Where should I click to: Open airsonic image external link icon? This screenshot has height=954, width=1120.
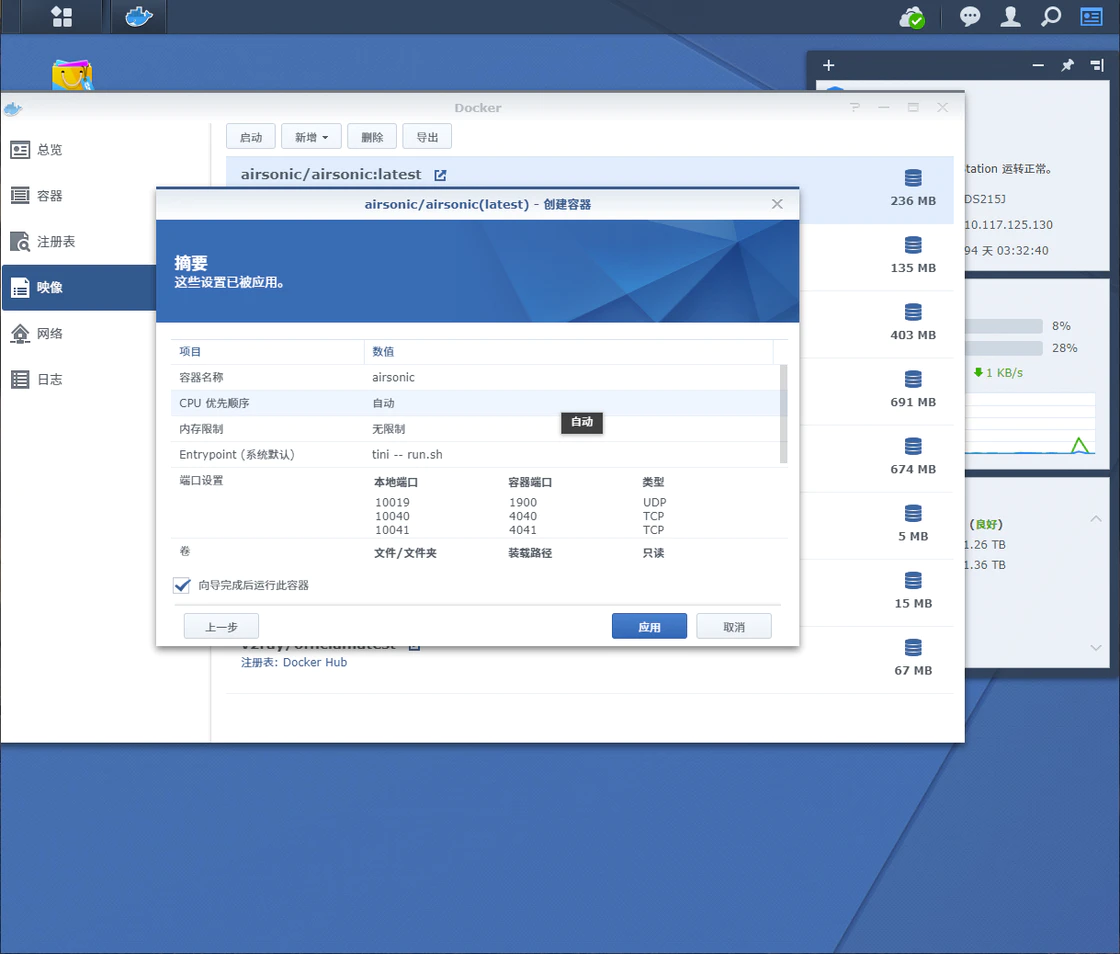[440, 175]
